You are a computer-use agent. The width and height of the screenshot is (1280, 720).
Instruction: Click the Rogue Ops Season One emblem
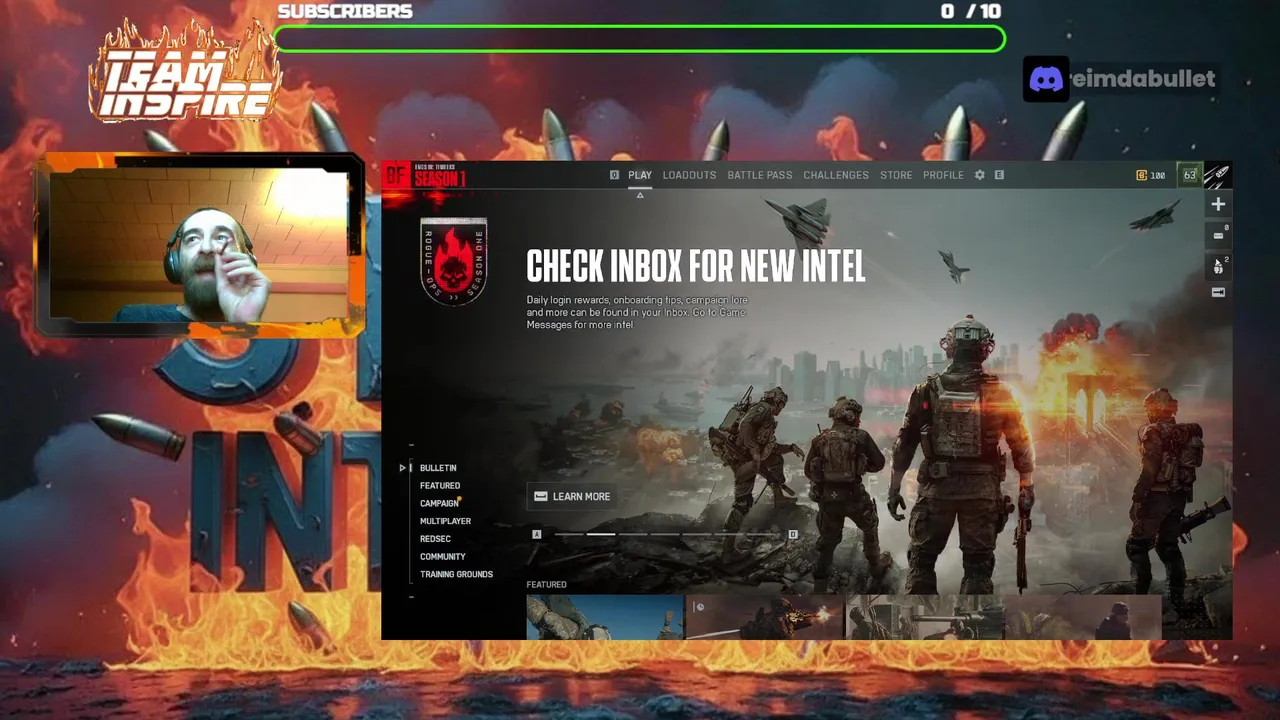point(454,260)
